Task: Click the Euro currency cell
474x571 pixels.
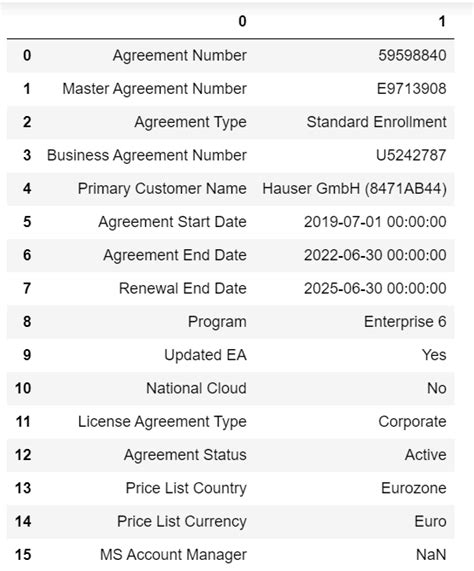Action: (430, 521)
